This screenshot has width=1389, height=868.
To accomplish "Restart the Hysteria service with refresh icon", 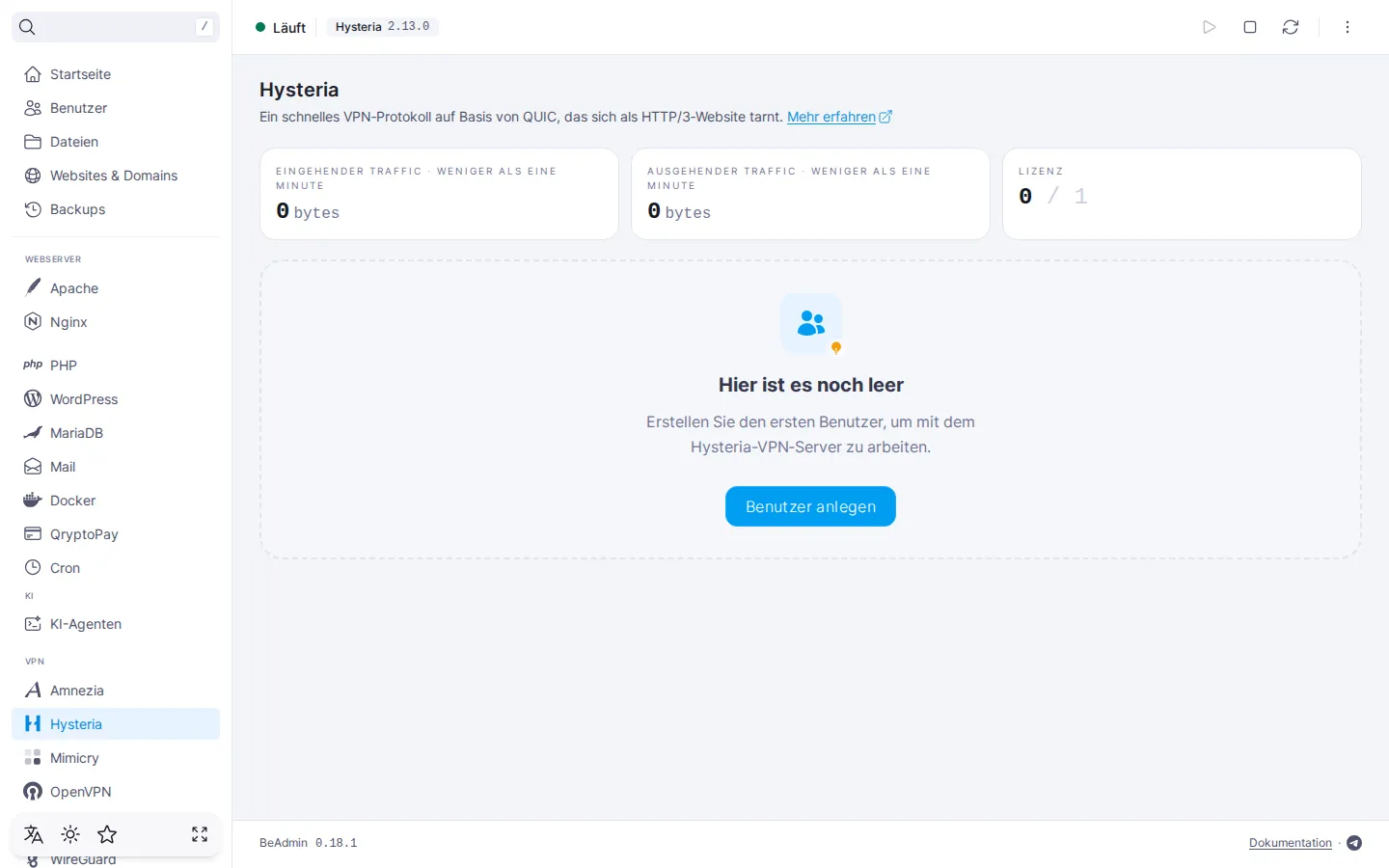I will [1291, 27].
